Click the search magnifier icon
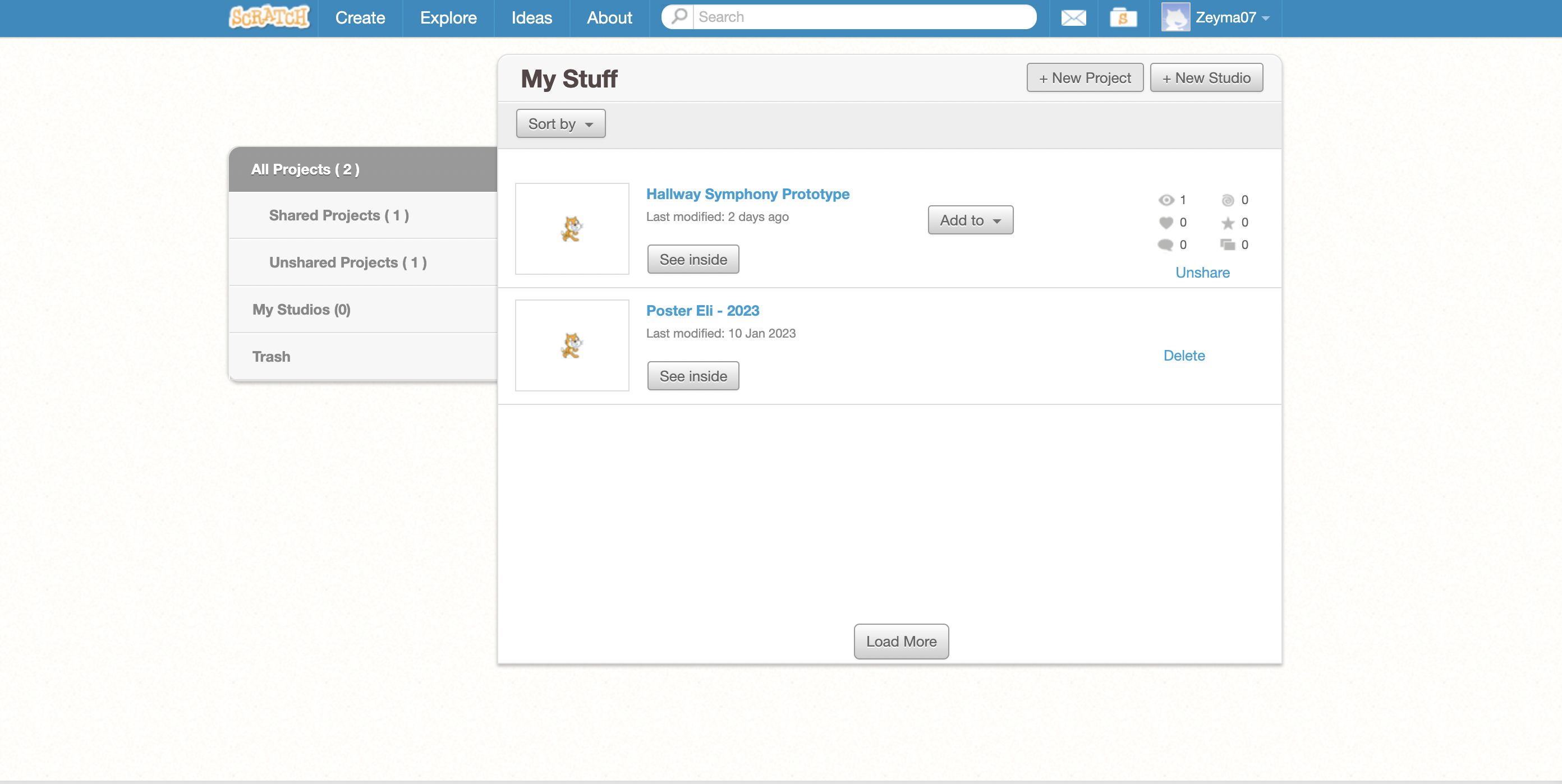The image size is (1562, 784). pos(679,16)
